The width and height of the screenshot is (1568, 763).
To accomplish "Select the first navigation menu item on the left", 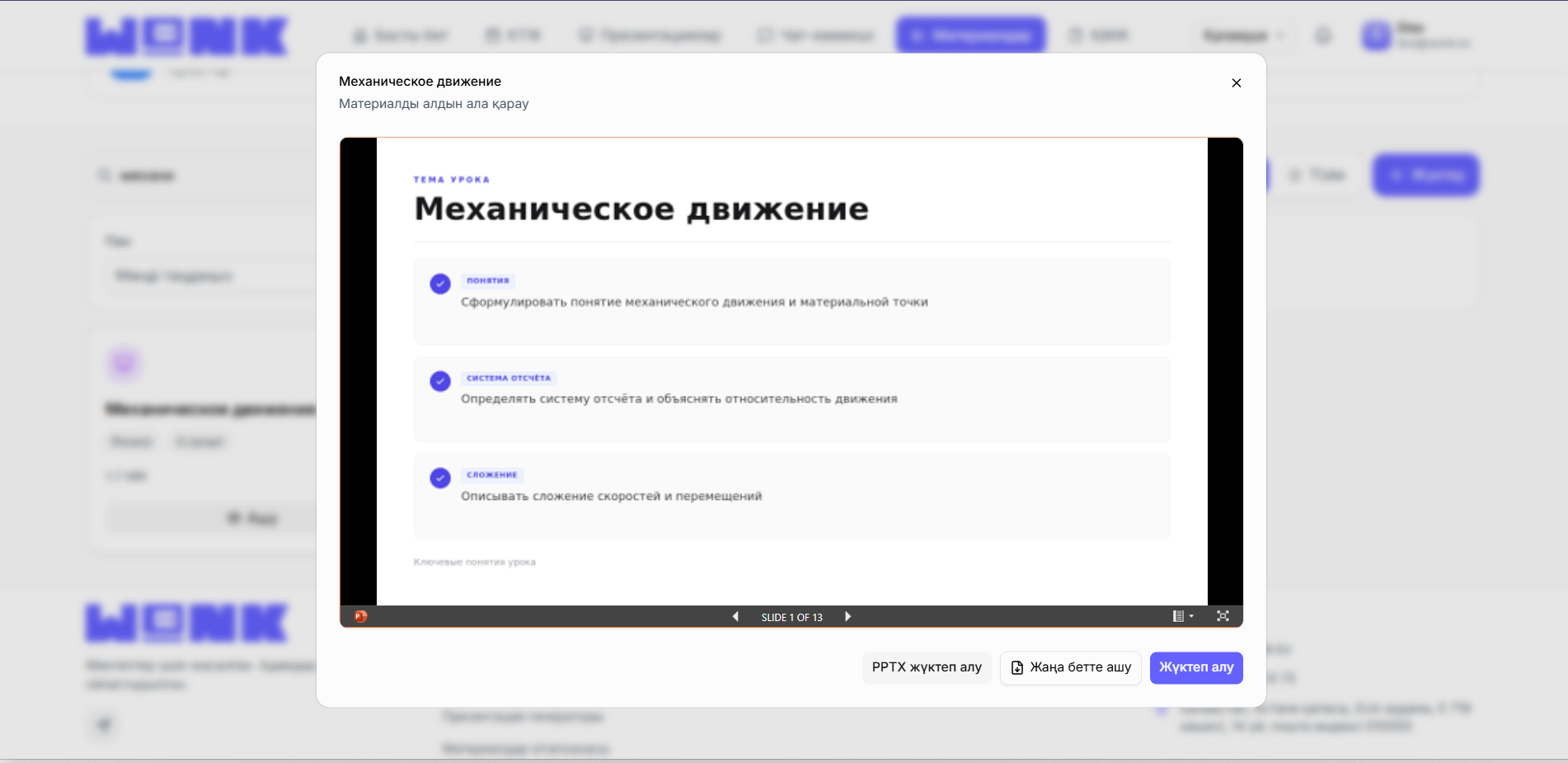I will pyautogui.click(x=401, y=35).
